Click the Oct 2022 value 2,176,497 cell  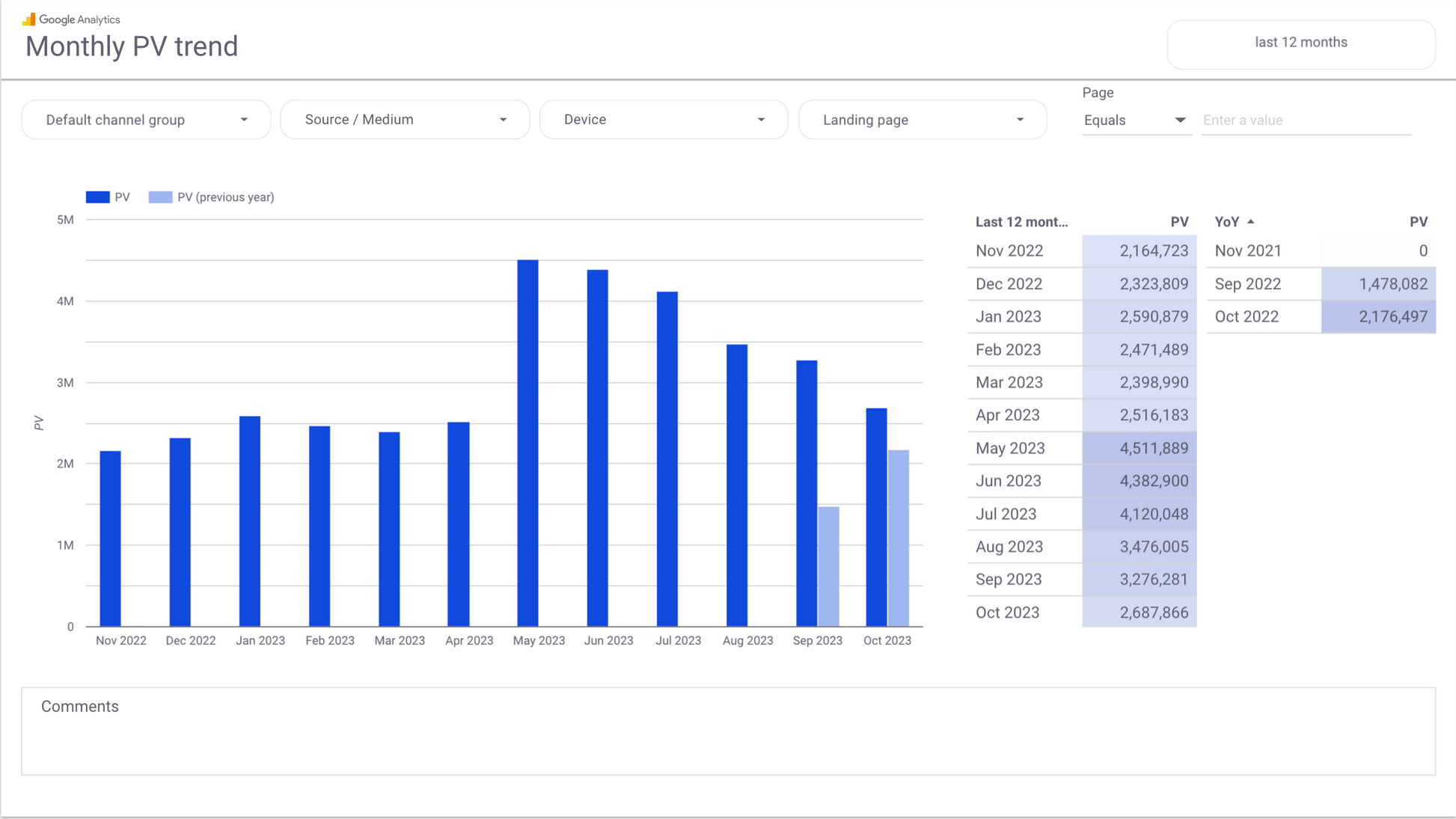[1377, 317]
